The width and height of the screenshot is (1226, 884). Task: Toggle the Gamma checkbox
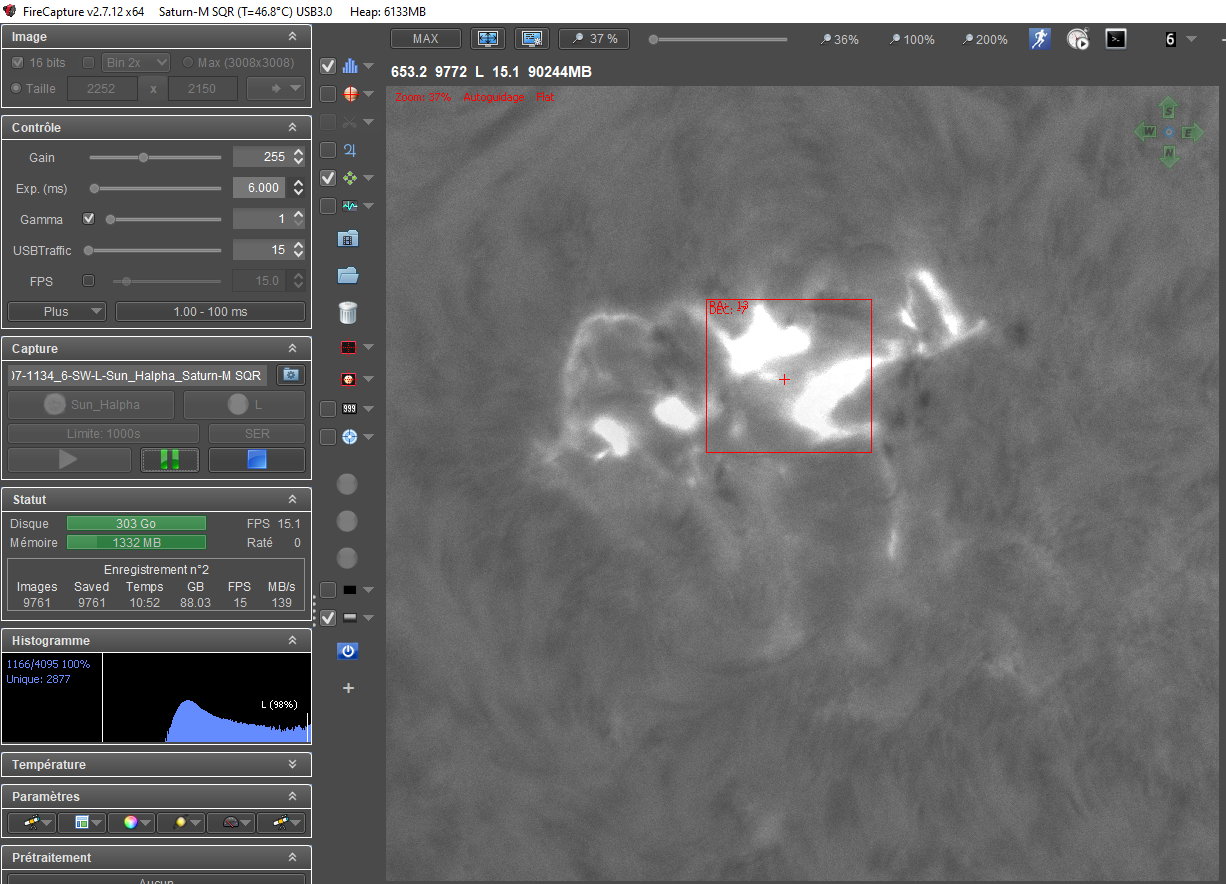click(x=88, y=219)
